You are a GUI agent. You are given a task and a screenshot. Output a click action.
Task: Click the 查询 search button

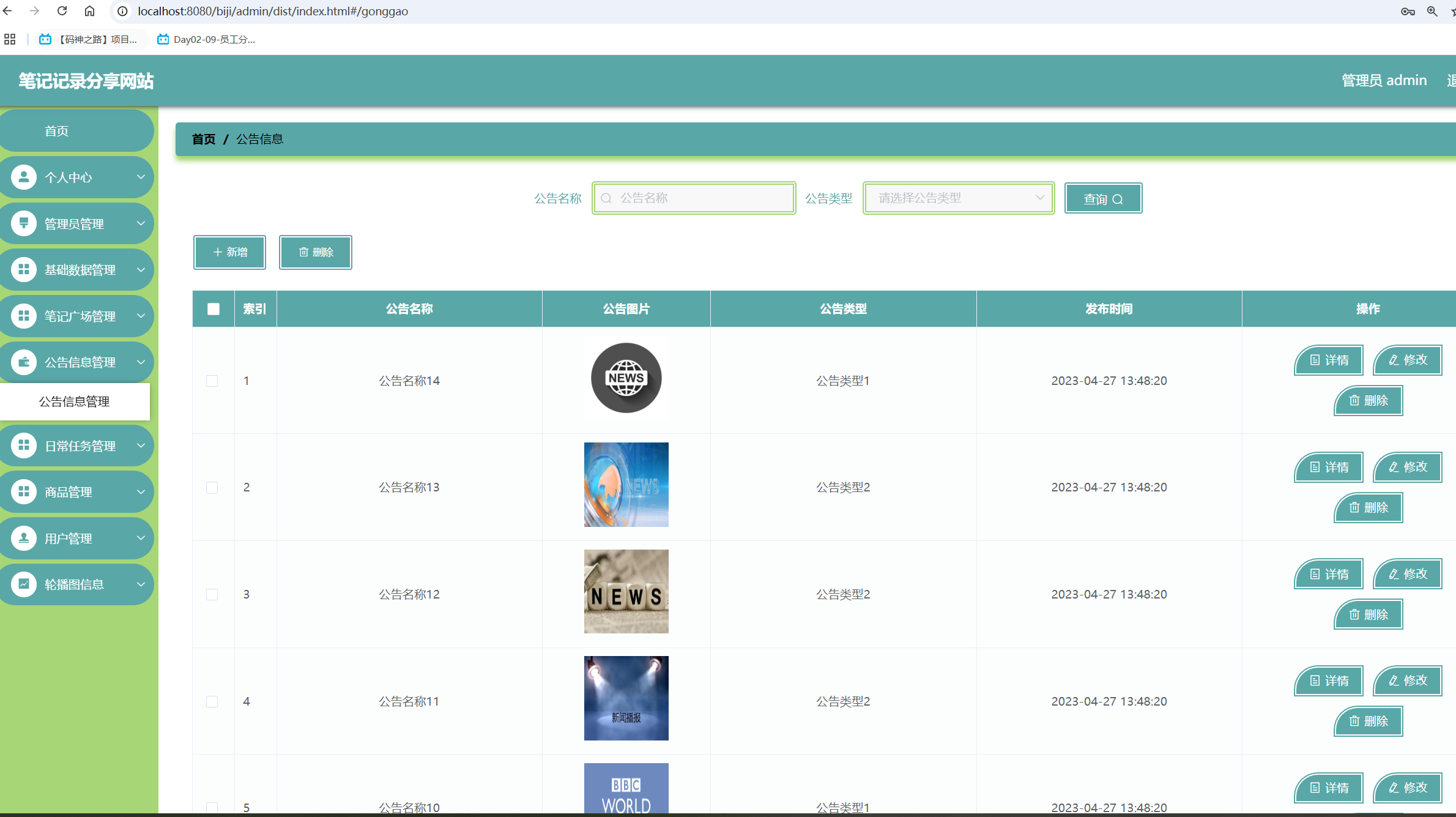(x=1103, y=198)
